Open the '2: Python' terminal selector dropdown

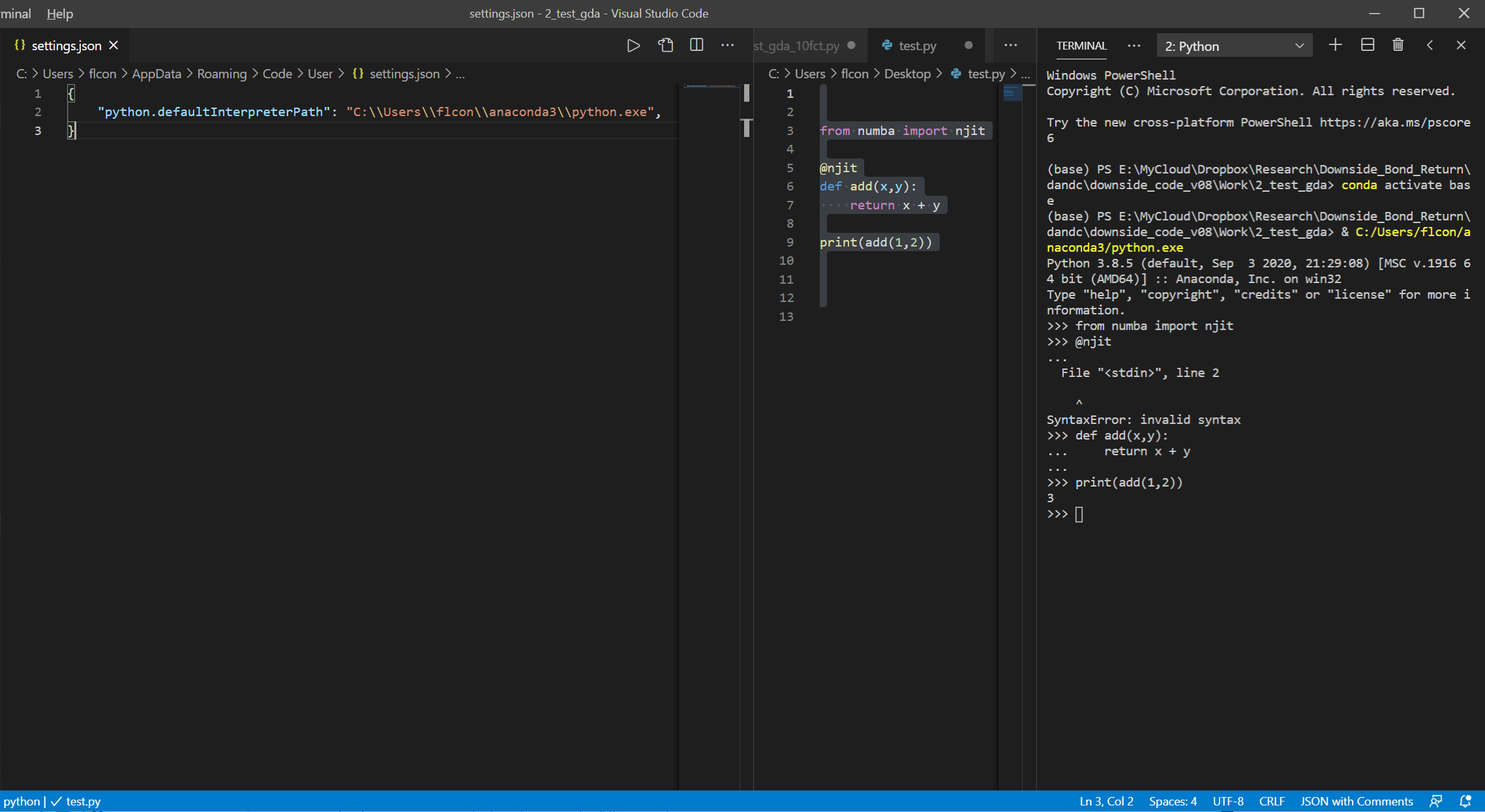point(1234,46)
